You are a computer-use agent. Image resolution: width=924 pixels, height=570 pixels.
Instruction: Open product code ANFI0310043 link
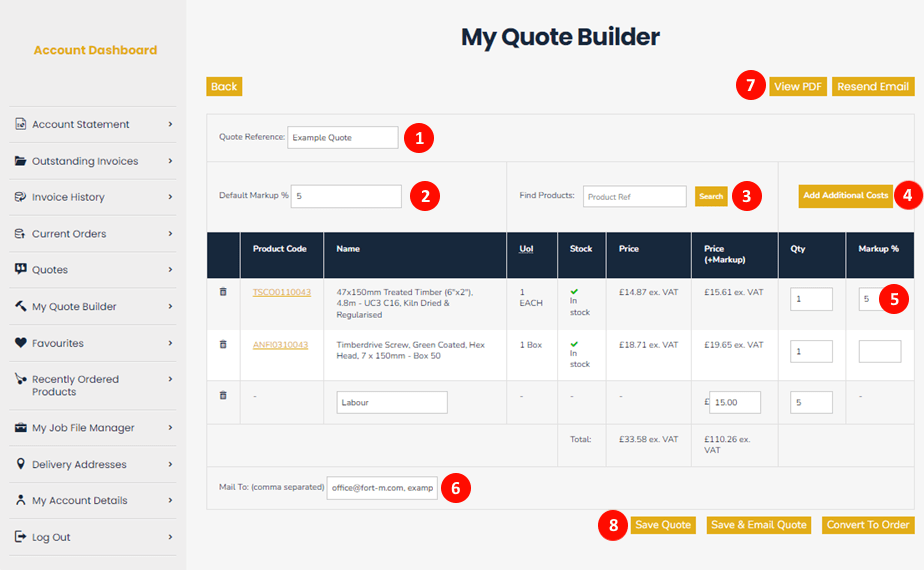pyautogui.click(x=280, y=345)
